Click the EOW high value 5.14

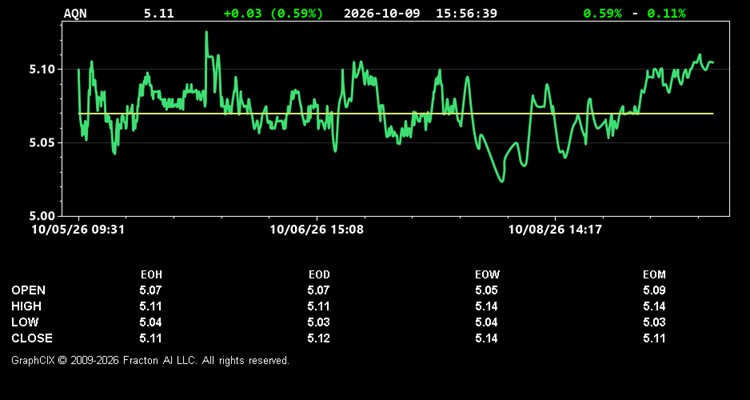pyautogui.click(x=486, y=306)
